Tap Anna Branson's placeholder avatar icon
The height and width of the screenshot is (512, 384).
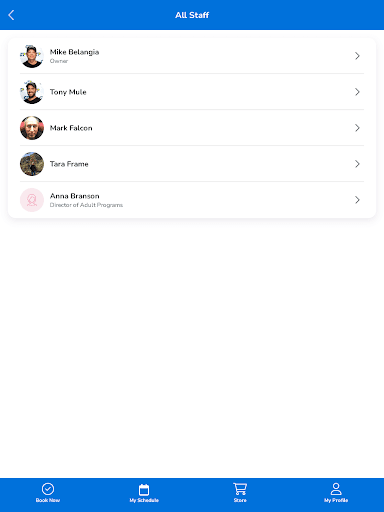[32, 200]
